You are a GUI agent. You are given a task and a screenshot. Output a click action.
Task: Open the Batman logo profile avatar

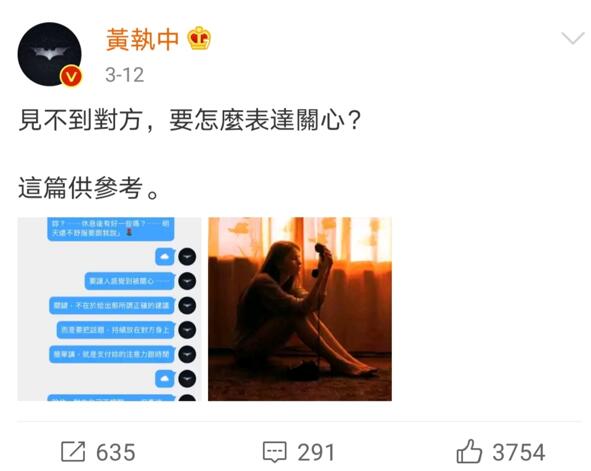pyautogui.click(x=49, y=54)
